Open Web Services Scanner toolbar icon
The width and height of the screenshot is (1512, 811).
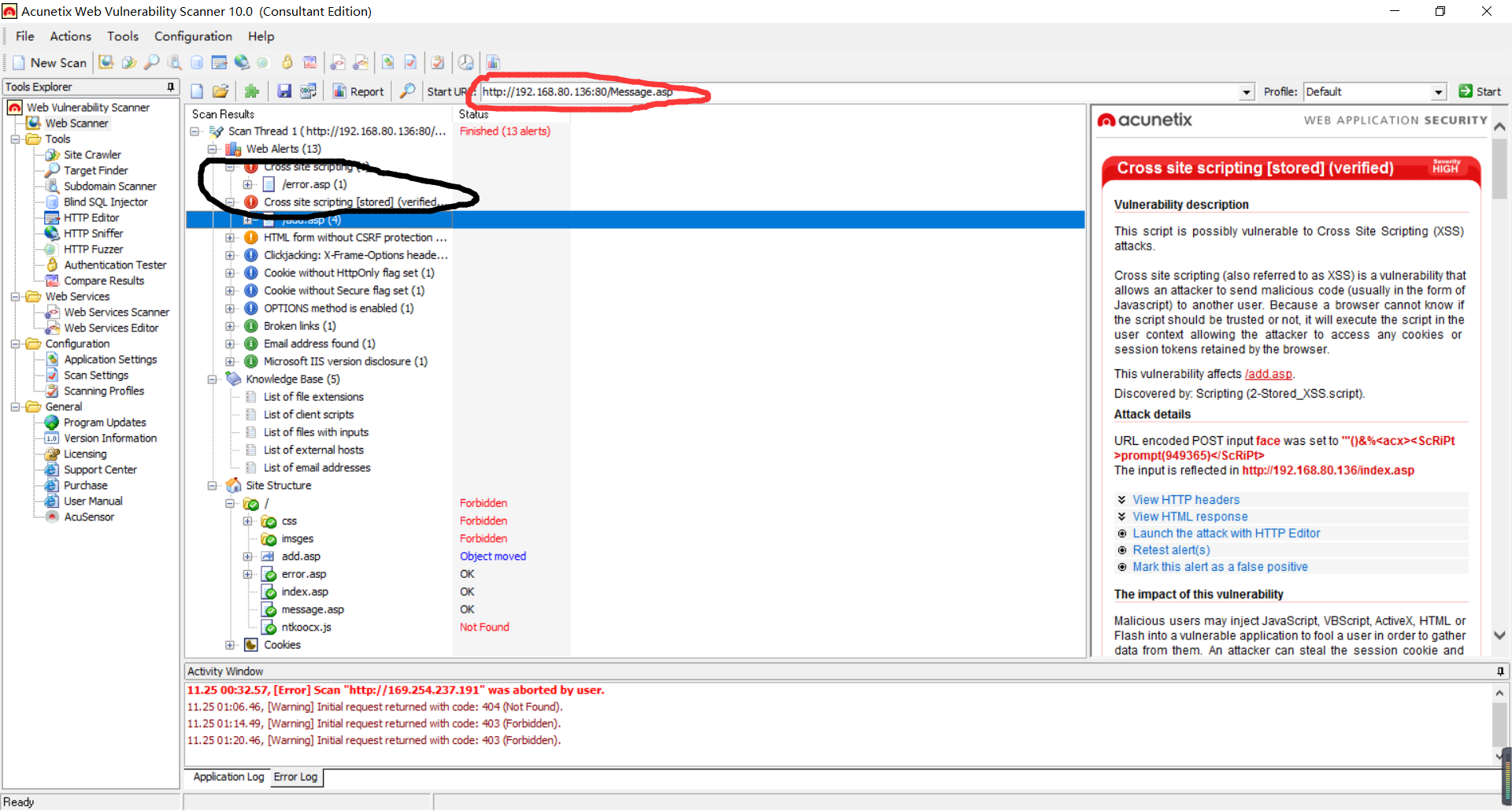tap(338, 62)
